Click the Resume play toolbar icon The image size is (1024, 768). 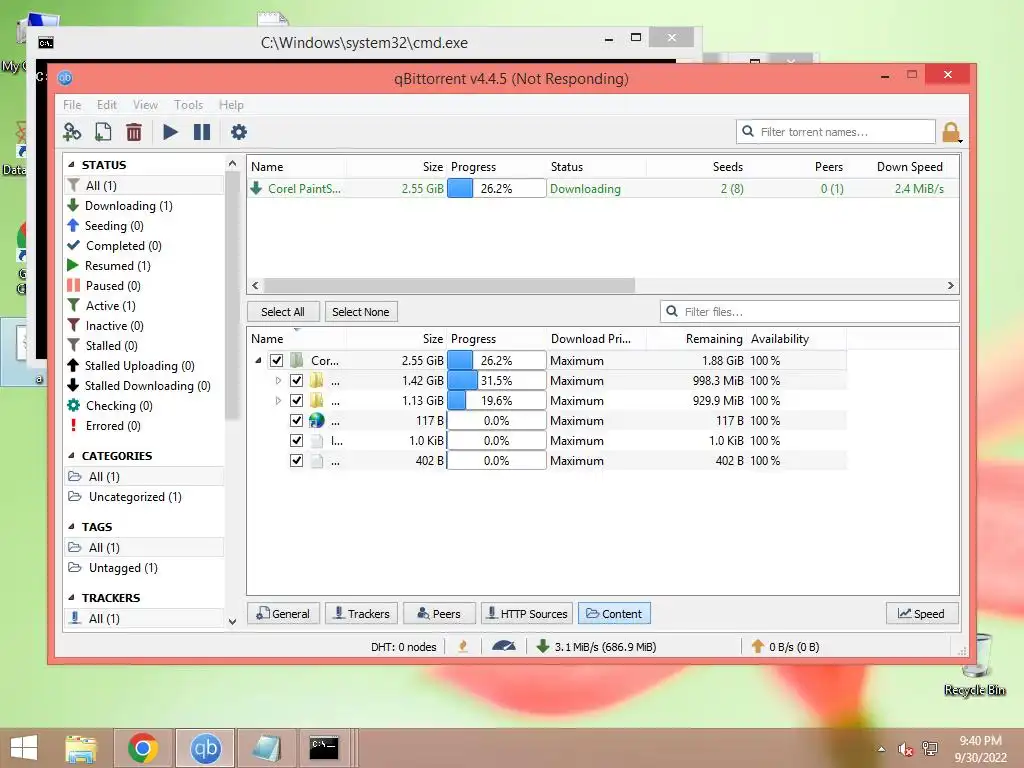point(170,132)
